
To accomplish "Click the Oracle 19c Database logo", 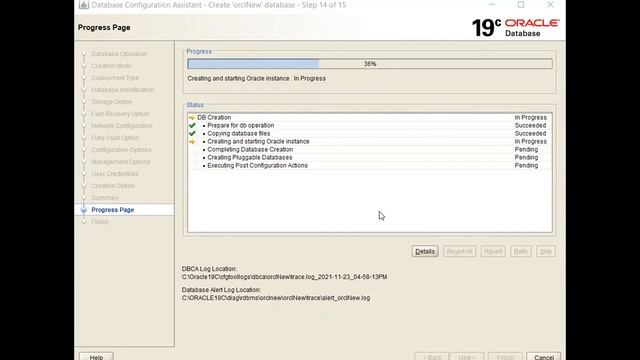I will (x=516, y=28).
